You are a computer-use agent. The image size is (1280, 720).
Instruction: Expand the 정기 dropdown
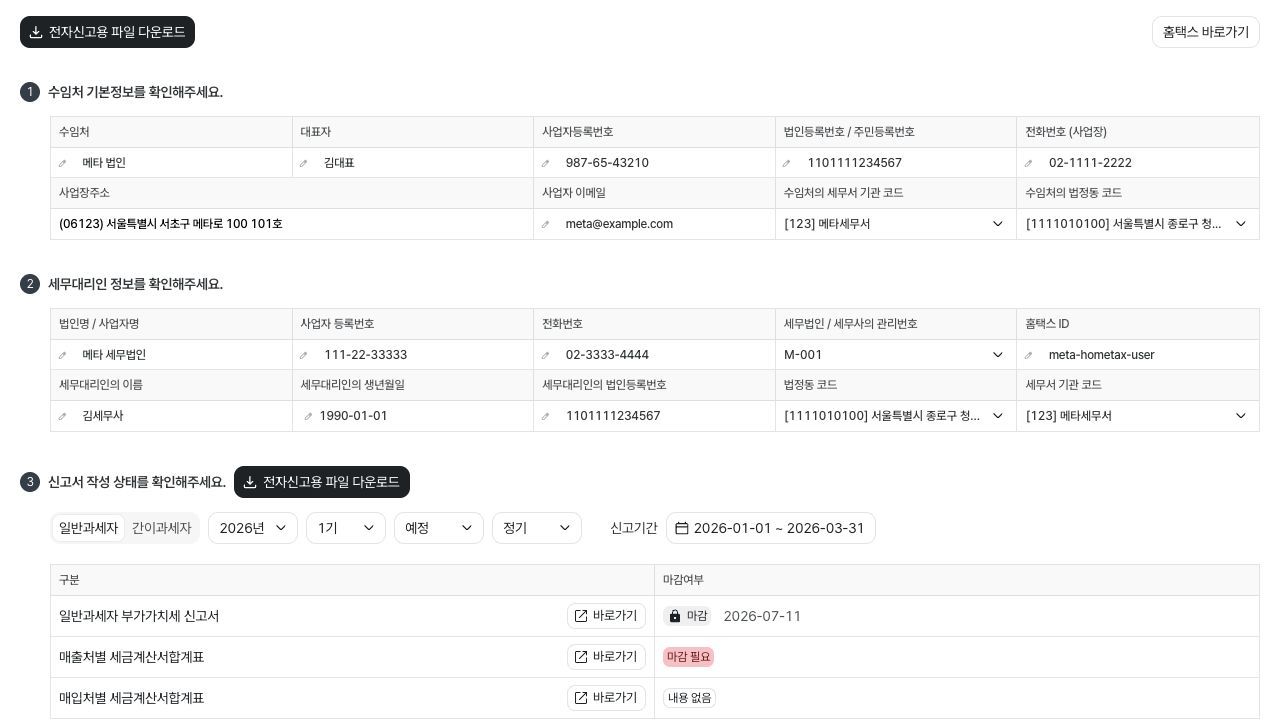(x=537, y=528)
